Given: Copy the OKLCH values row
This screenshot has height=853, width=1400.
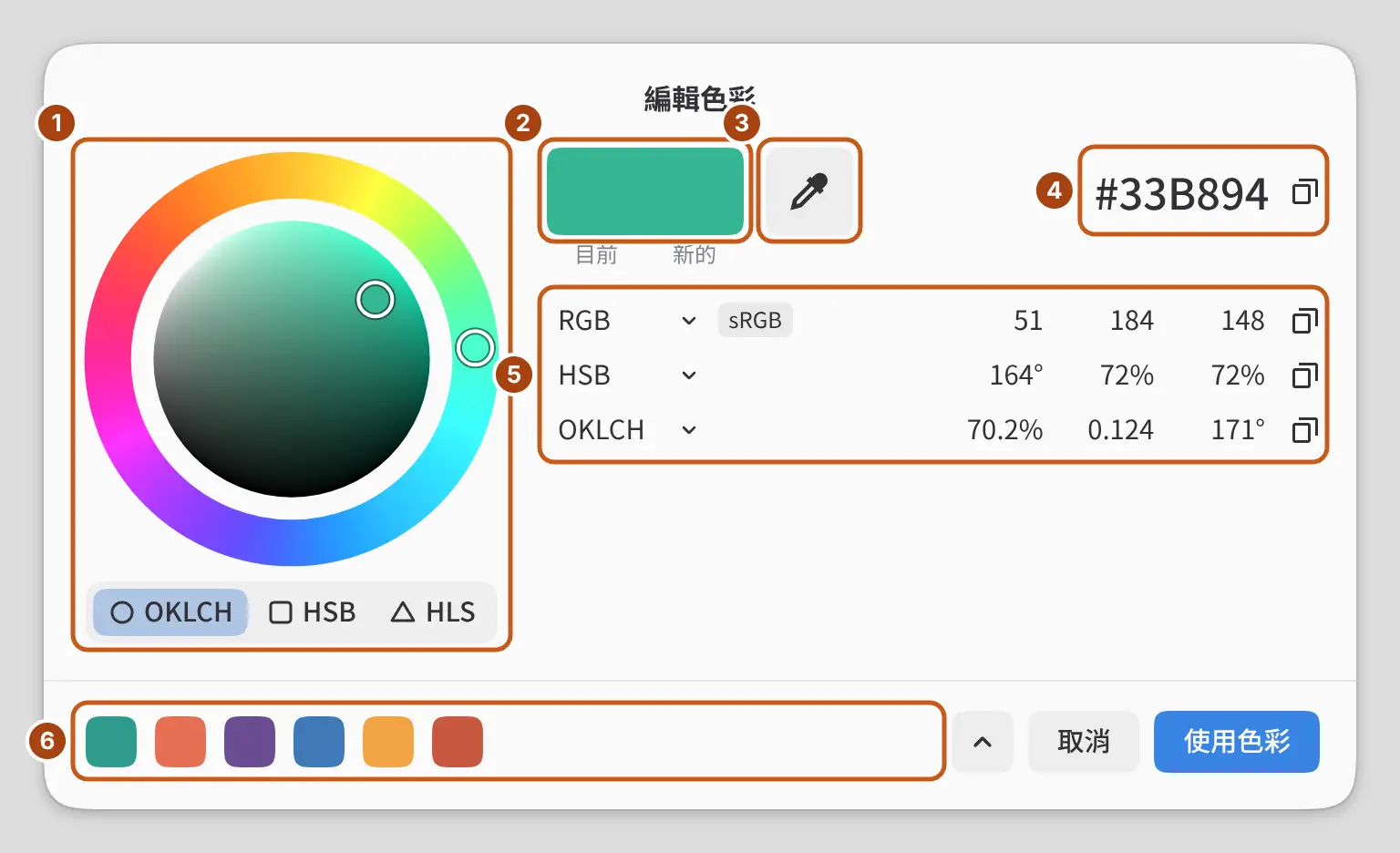Looking at the screenshot, I should (x=1304, y=430).
